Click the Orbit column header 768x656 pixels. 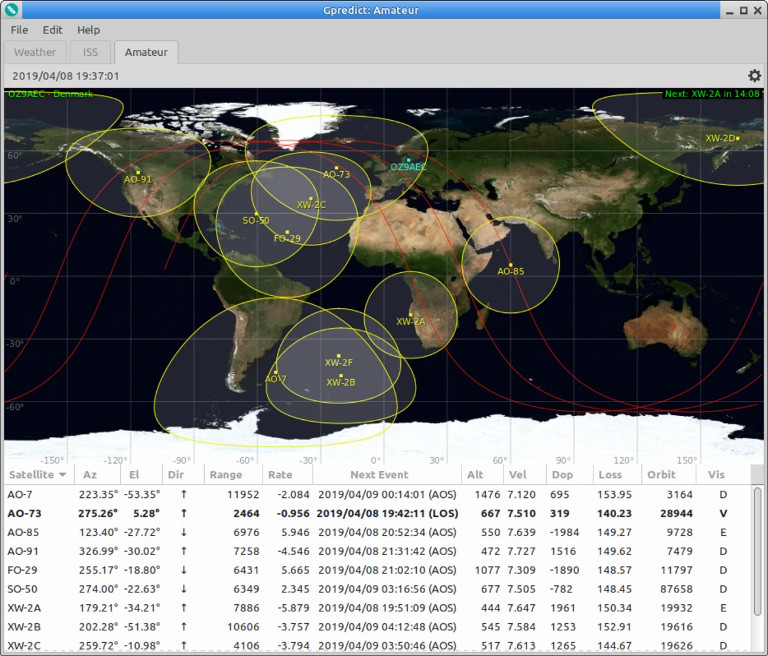click(669, 474)
